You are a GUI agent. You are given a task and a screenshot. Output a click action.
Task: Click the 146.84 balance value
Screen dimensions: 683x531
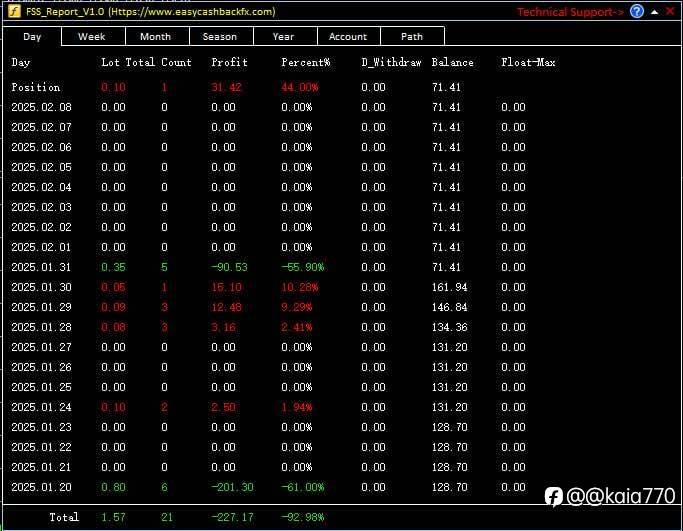(450, 307)
